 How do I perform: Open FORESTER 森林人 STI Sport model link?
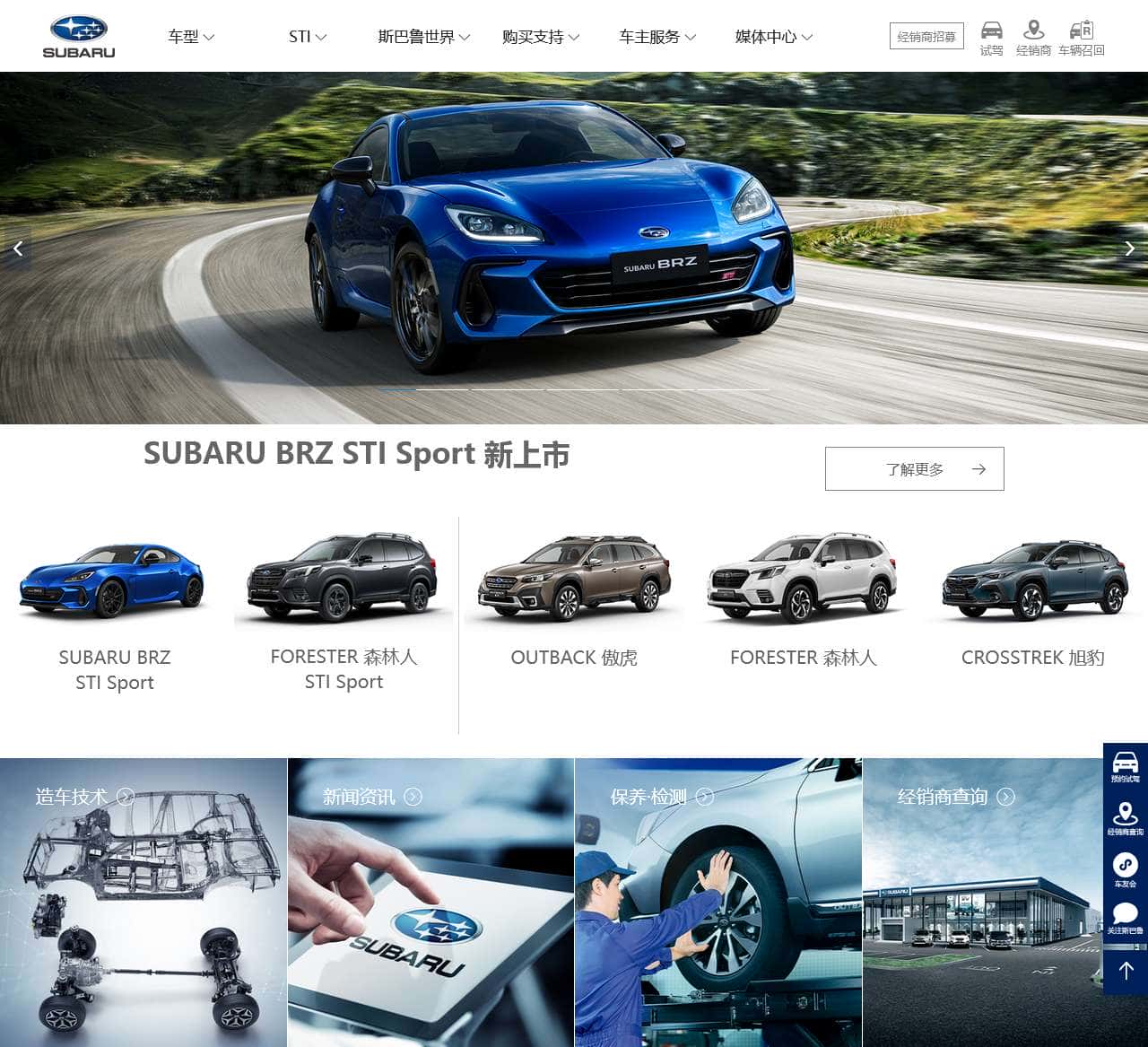(344, 669)
